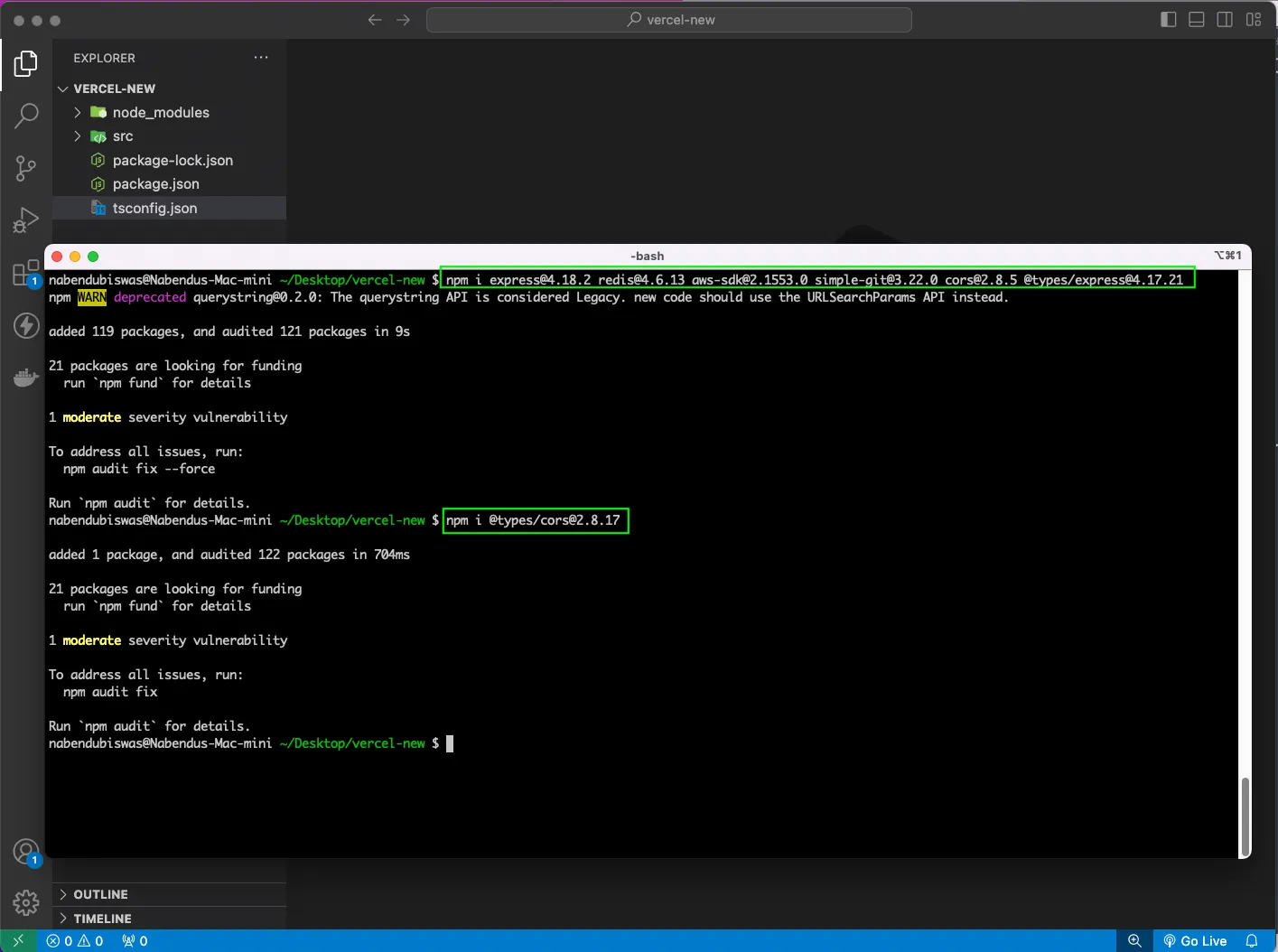
Task: Expand the OUTLINE section
Action: tap(170, 894)
